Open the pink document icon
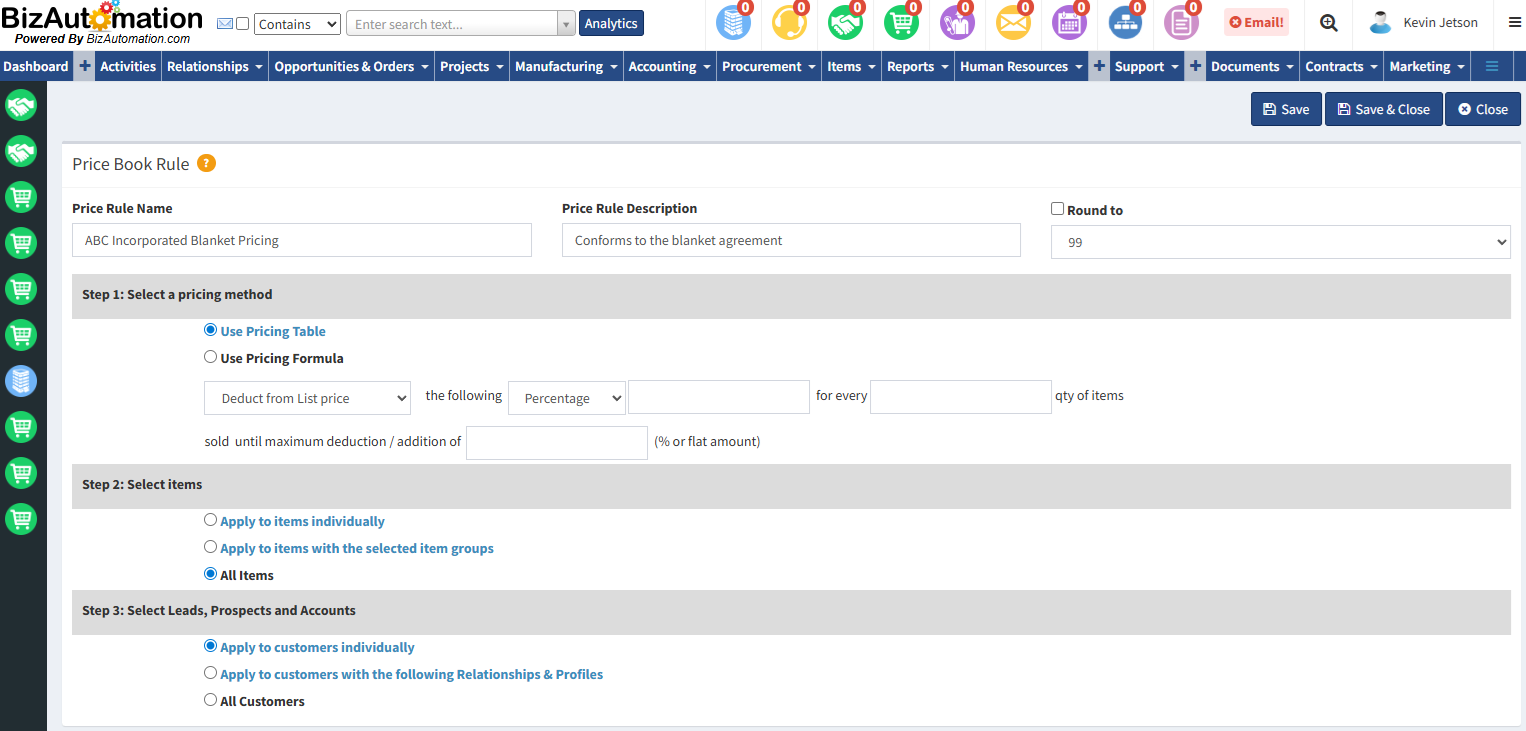 1181,23
